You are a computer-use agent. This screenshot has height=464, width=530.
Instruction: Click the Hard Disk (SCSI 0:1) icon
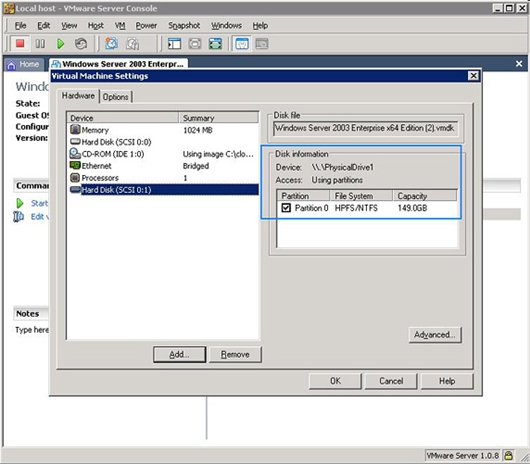pyautogui.click(x=75, y=189)
